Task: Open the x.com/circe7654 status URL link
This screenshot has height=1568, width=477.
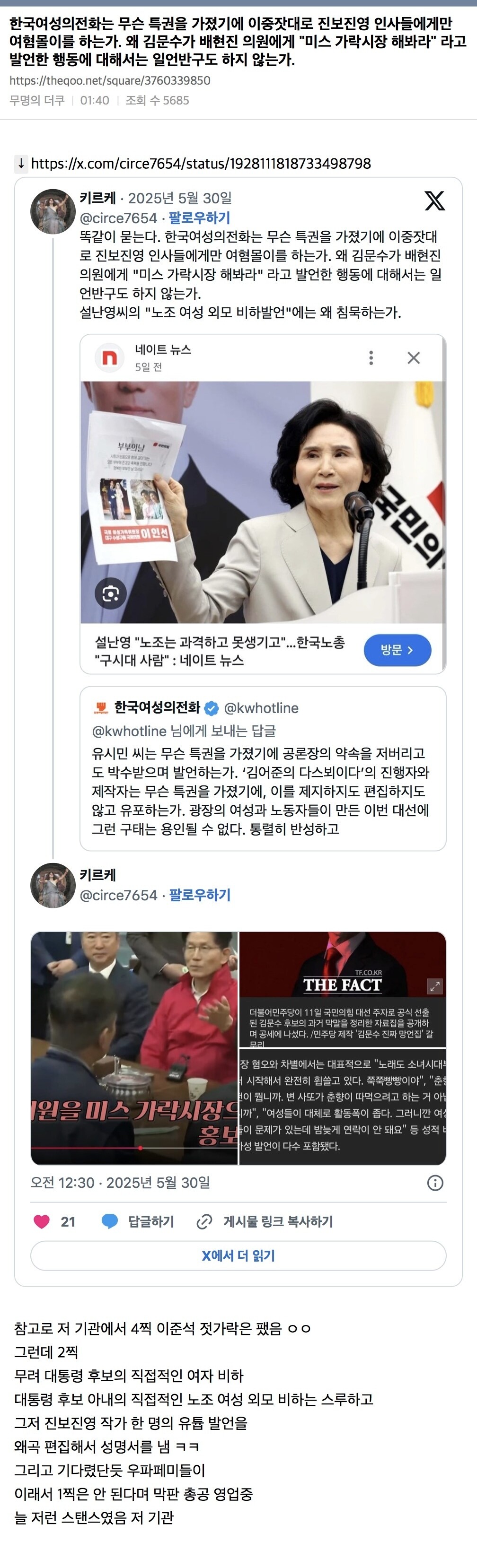Action: coord(201,163)
